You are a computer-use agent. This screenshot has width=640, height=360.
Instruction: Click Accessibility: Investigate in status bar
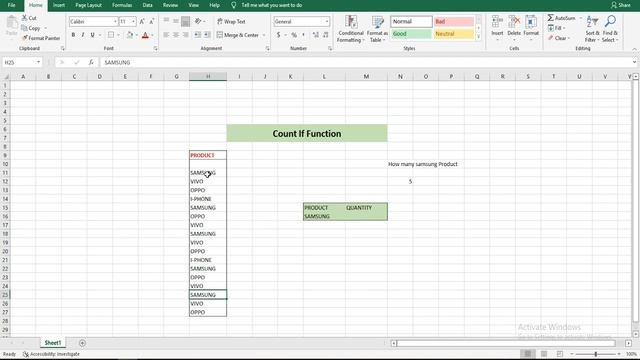pyautogui.click(x=51, y=354)
